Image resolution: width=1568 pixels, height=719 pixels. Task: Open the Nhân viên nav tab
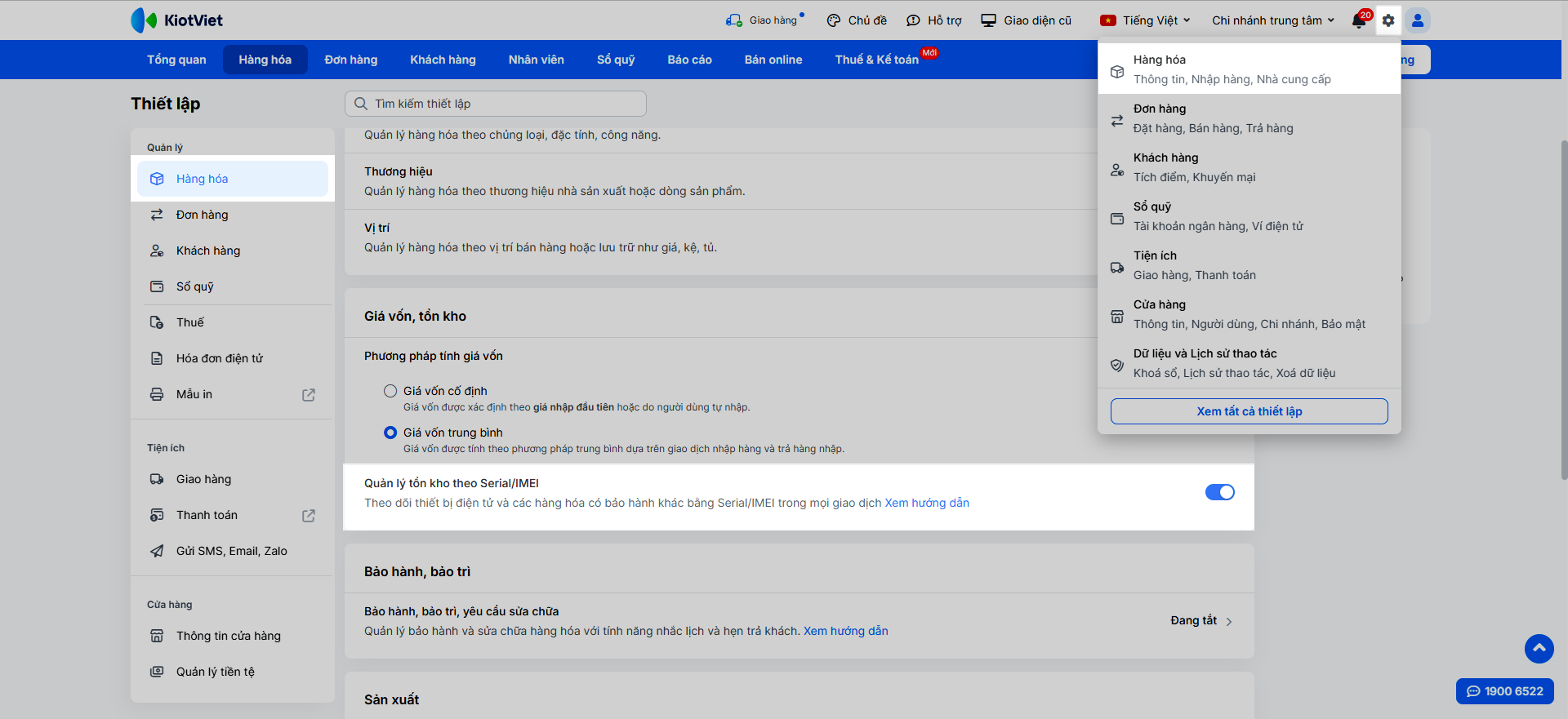537,60
